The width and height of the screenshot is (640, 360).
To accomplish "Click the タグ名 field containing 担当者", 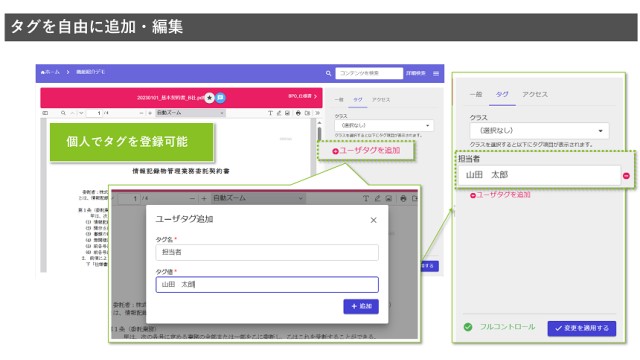I will point(267,252).
